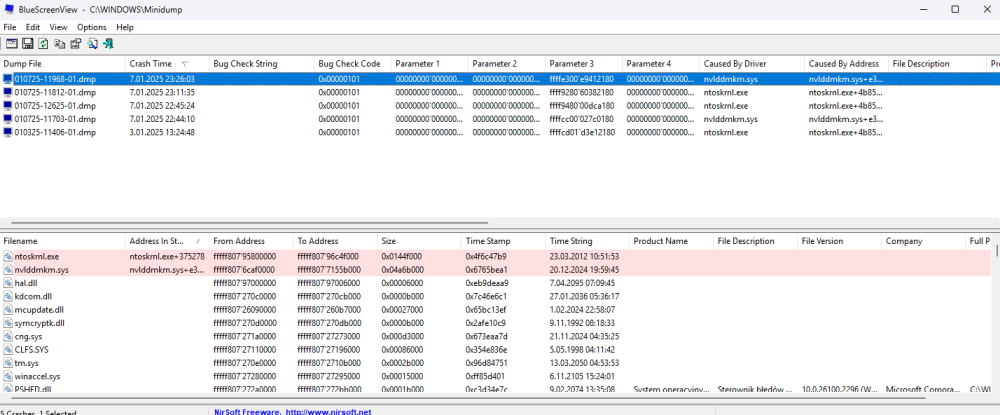1000x415 pixels.
Task: Click the Save Selected Items floppy icon
Action: pos(27,44)
